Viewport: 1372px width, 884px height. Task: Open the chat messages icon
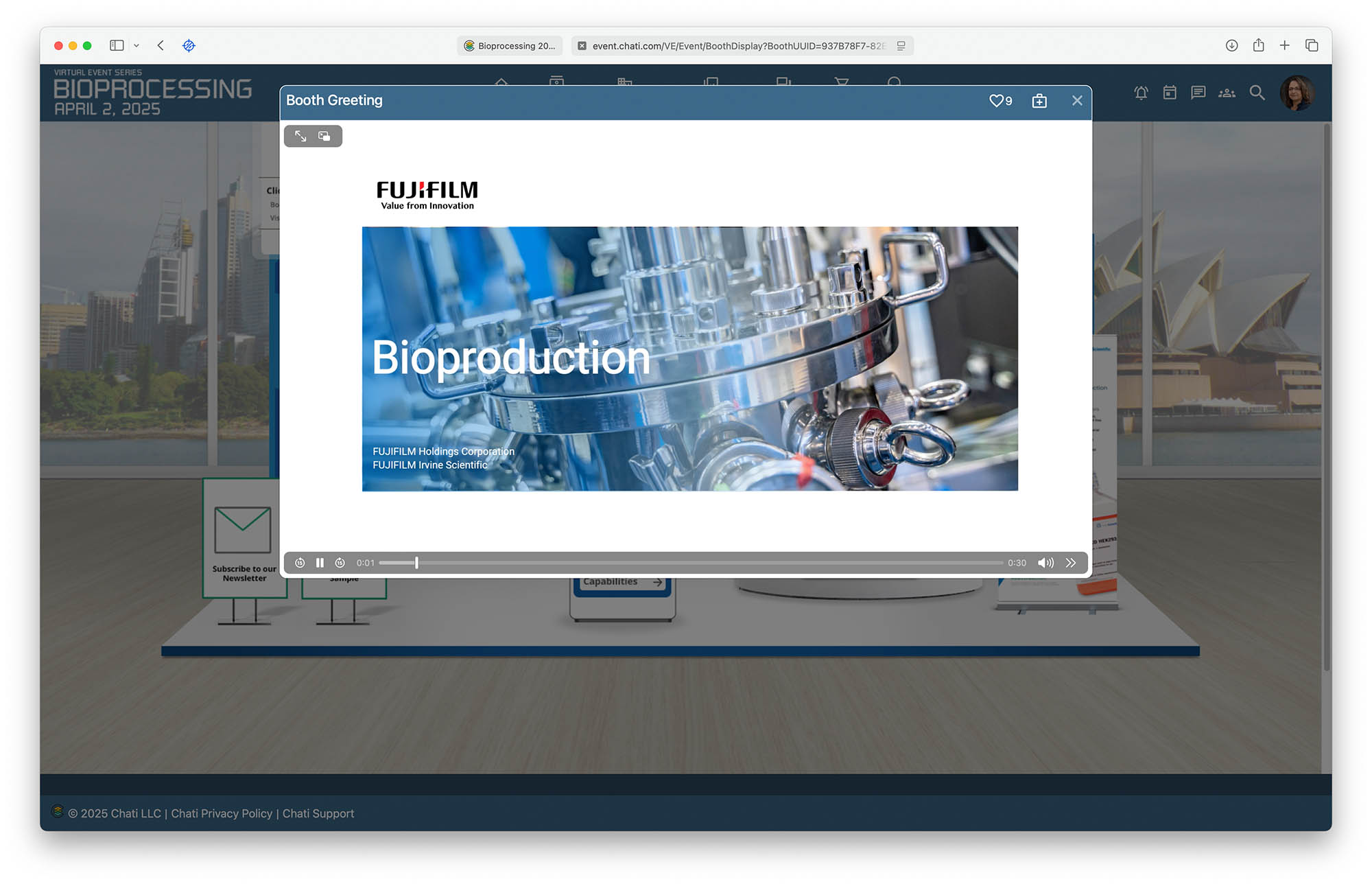pos(1198,93)
